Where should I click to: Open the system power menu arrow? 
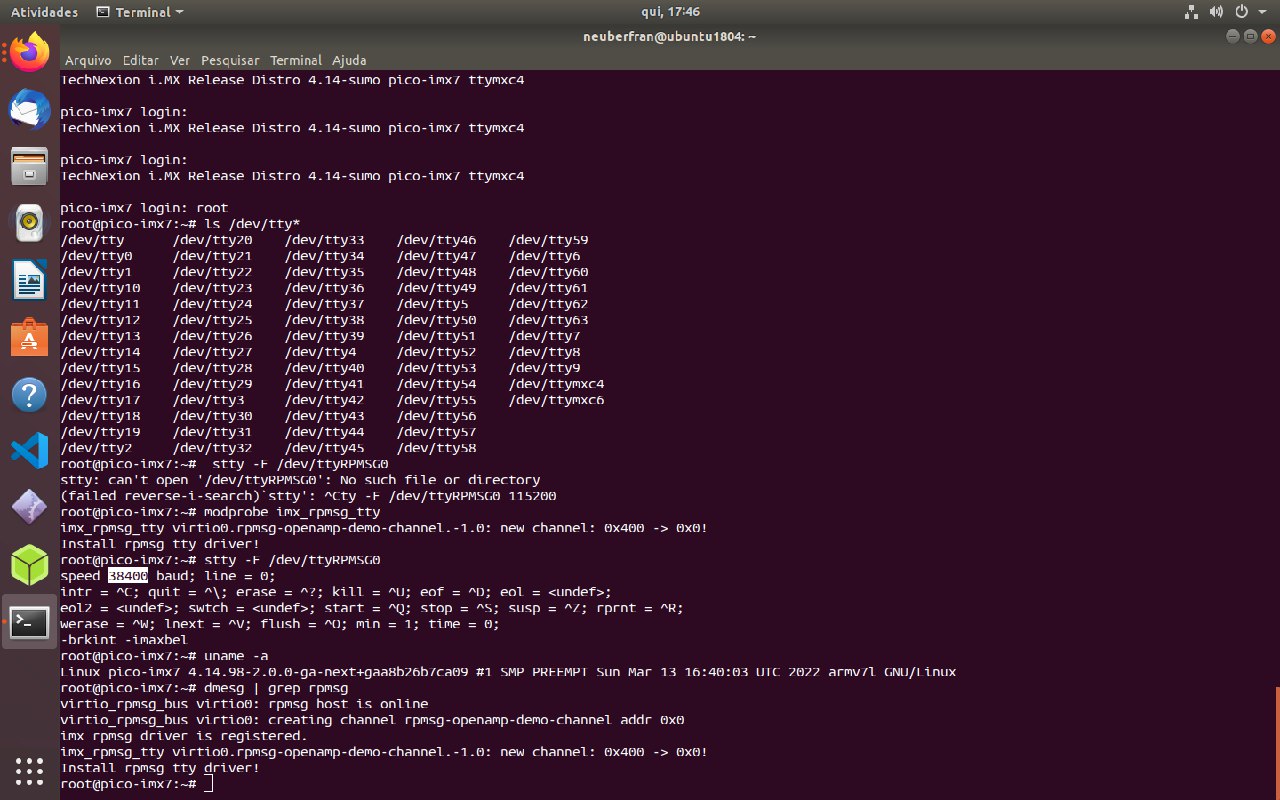click(x=1263, y=12)
